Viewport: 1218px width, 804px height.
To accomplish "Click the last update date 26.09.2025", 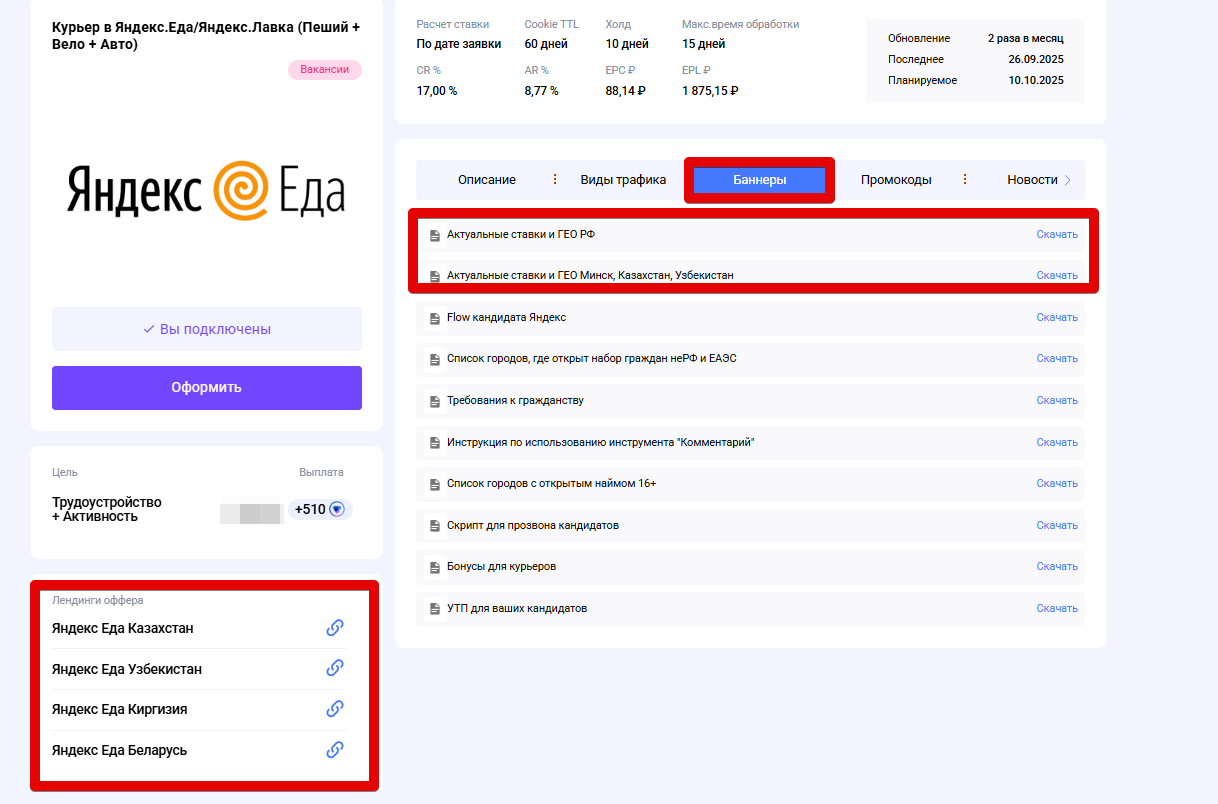I will (1036, 59).
